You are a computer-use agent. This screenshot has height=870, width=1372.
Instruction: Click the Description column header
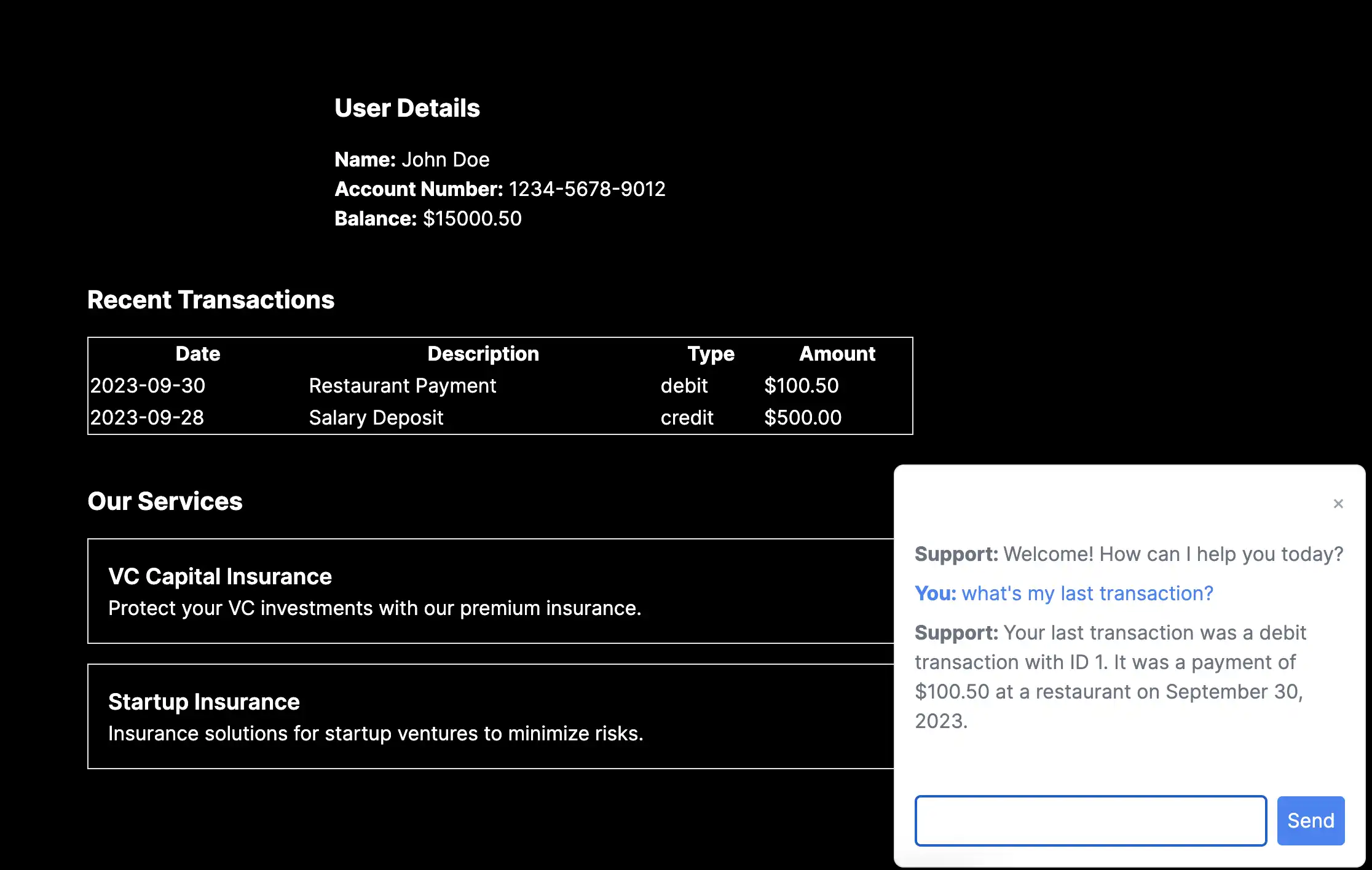tap(483, 354)
